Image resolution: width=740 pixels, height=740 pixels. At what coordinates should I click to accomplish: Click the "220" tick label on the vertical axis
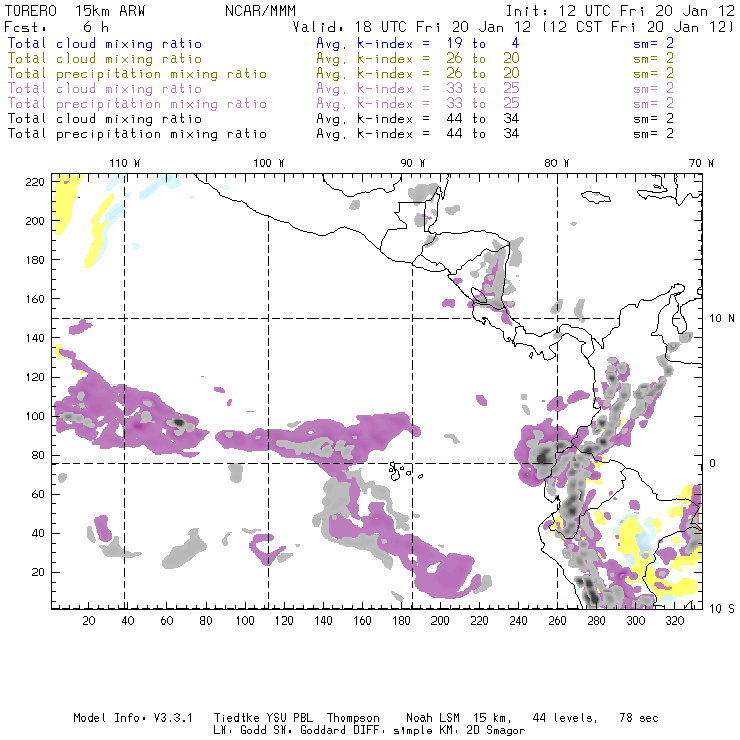pyautogui.click(x=37, y=181)
